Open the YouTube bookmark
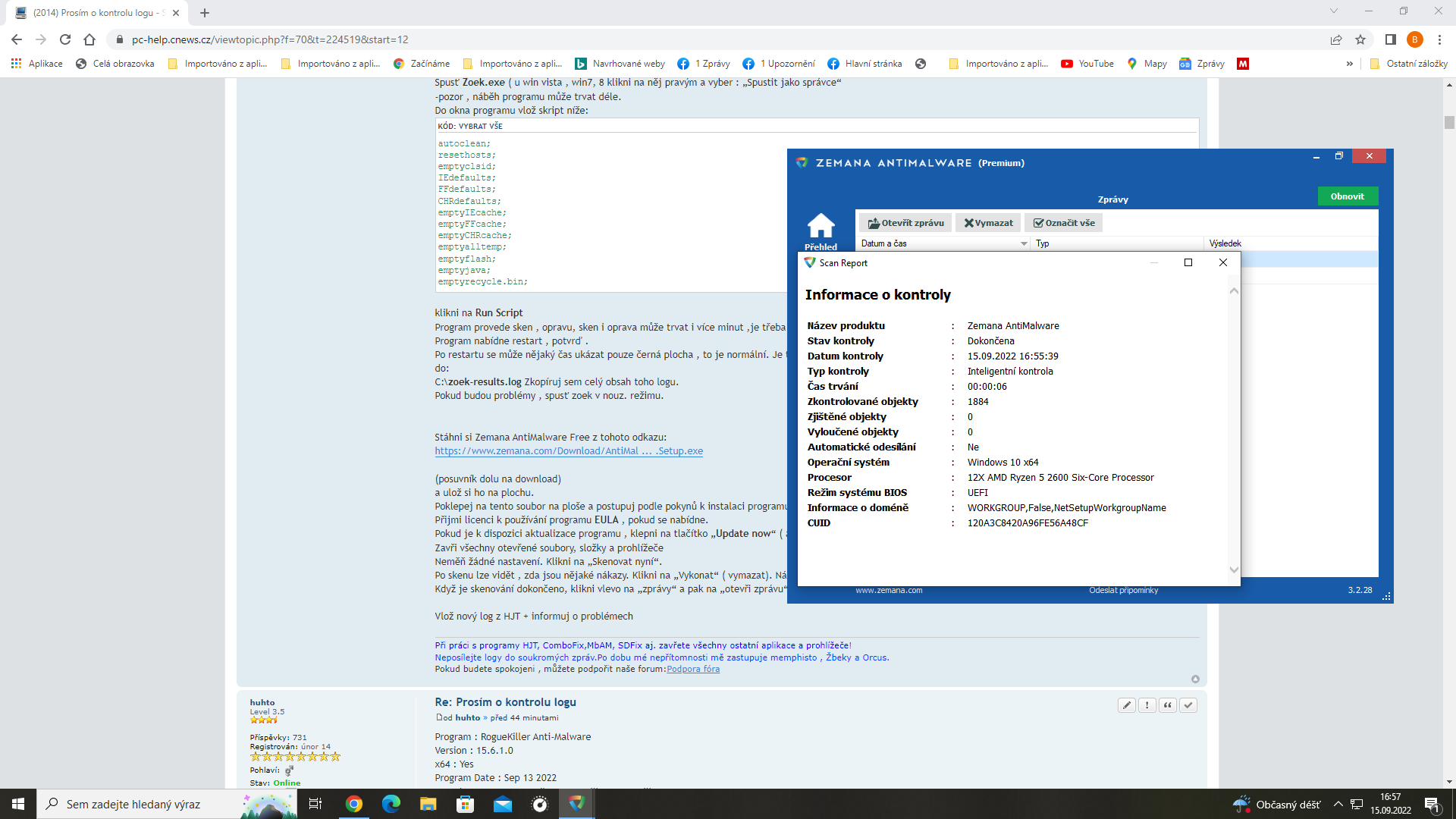Screen dimensions: 1456x819 pyautogui.click(x=1087, y=64)
